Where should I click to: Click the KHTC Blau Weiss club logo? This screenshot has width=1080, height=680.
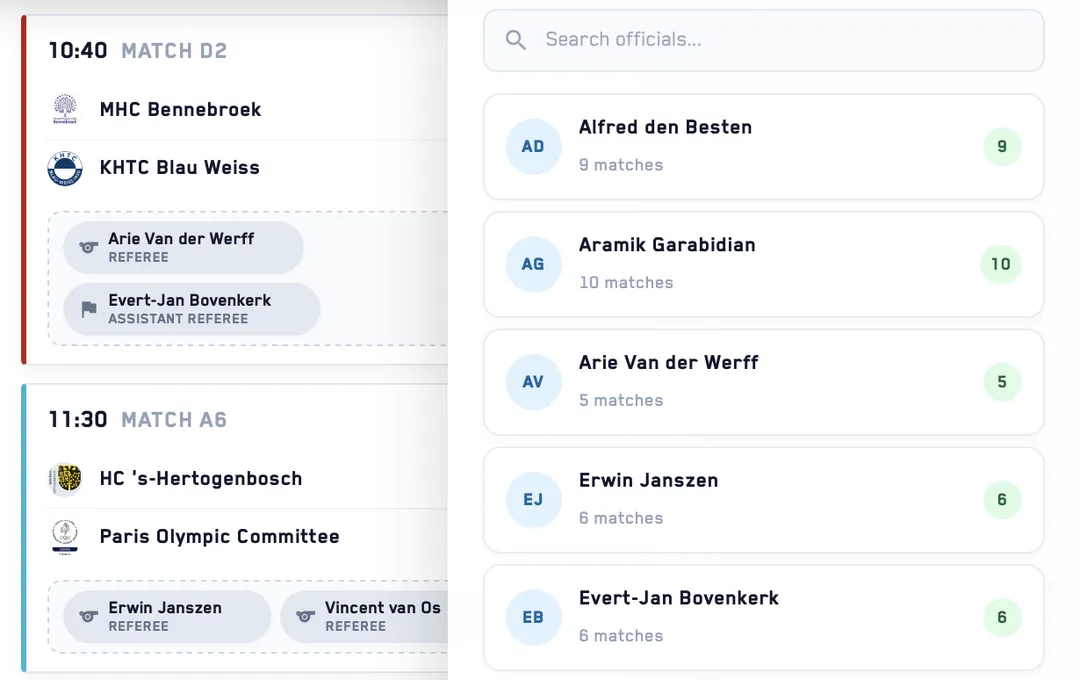(x=65, y=168)
